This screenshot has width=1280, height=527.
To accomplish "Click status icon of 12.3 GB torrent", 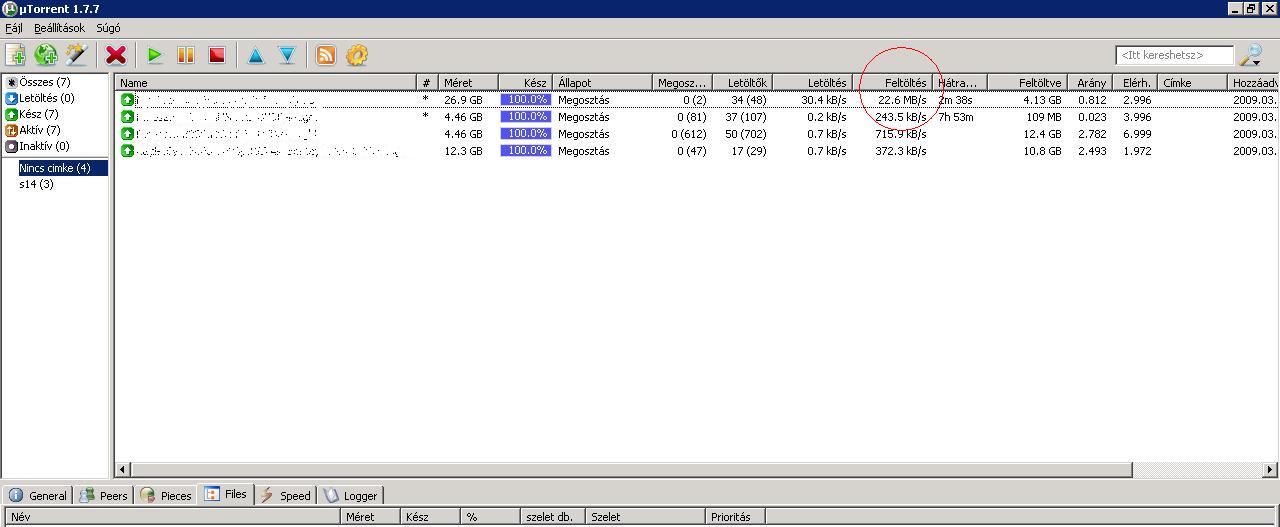I will pos(127,151).
